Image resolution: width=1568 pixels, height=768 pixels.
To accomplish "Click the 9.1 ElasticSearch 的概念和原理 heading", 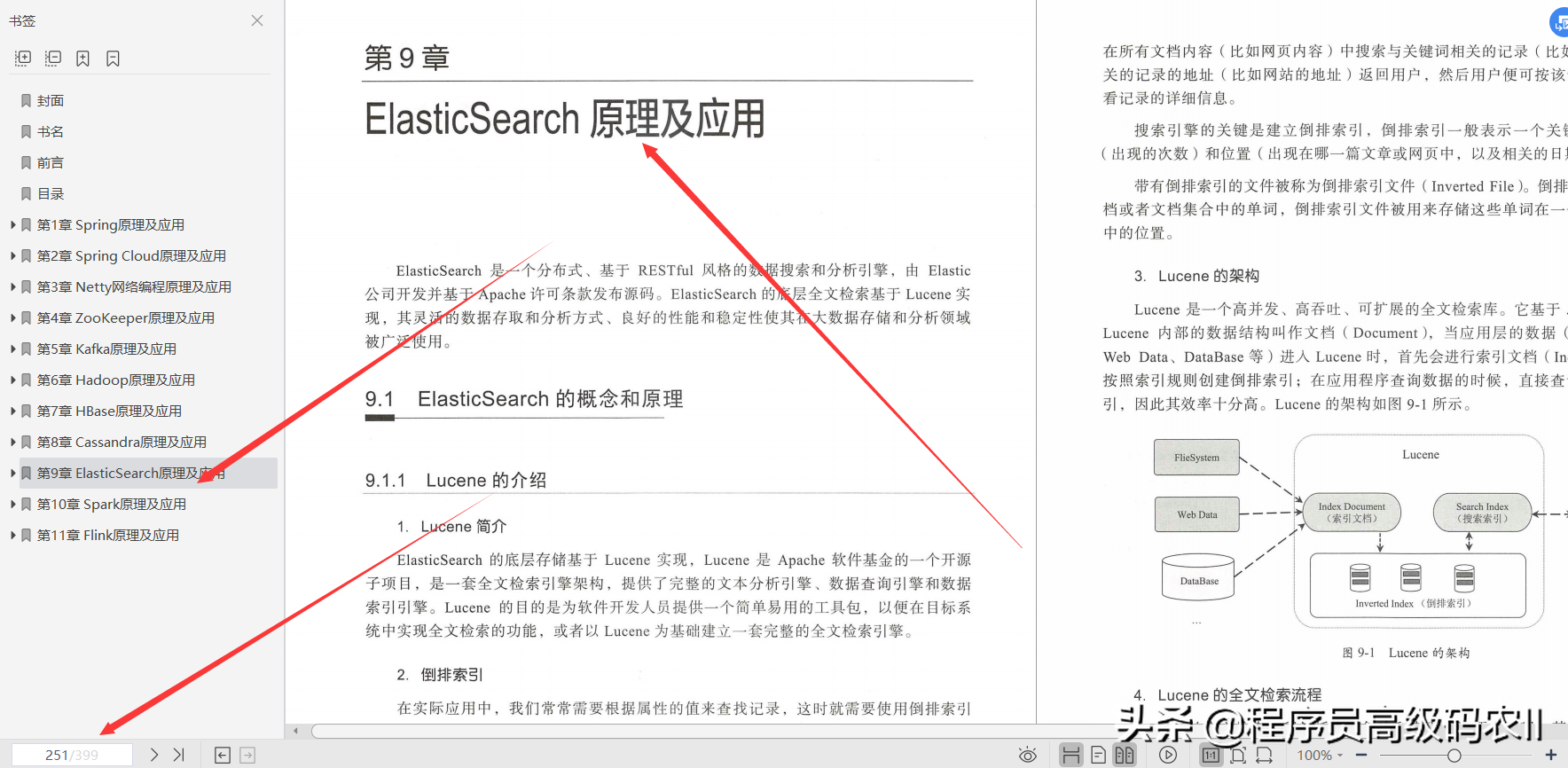I will [524, 399].
